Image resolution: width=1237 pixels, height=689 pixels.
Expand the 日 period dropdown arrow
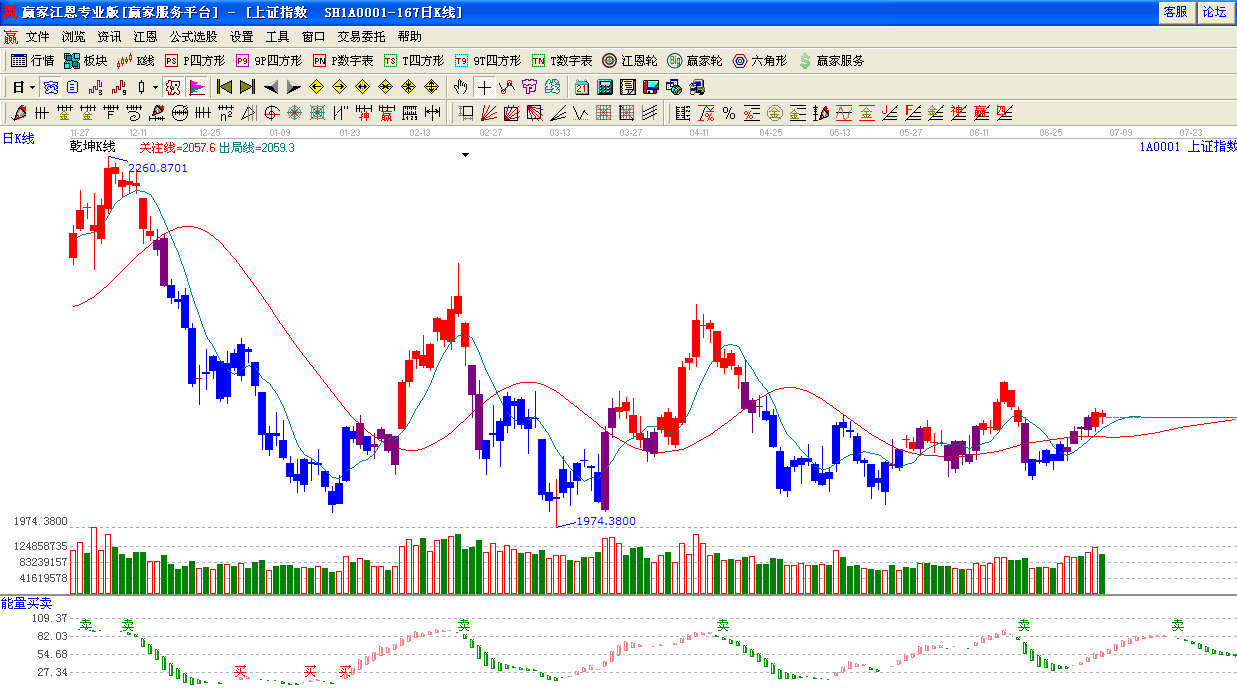click(32, 87)
